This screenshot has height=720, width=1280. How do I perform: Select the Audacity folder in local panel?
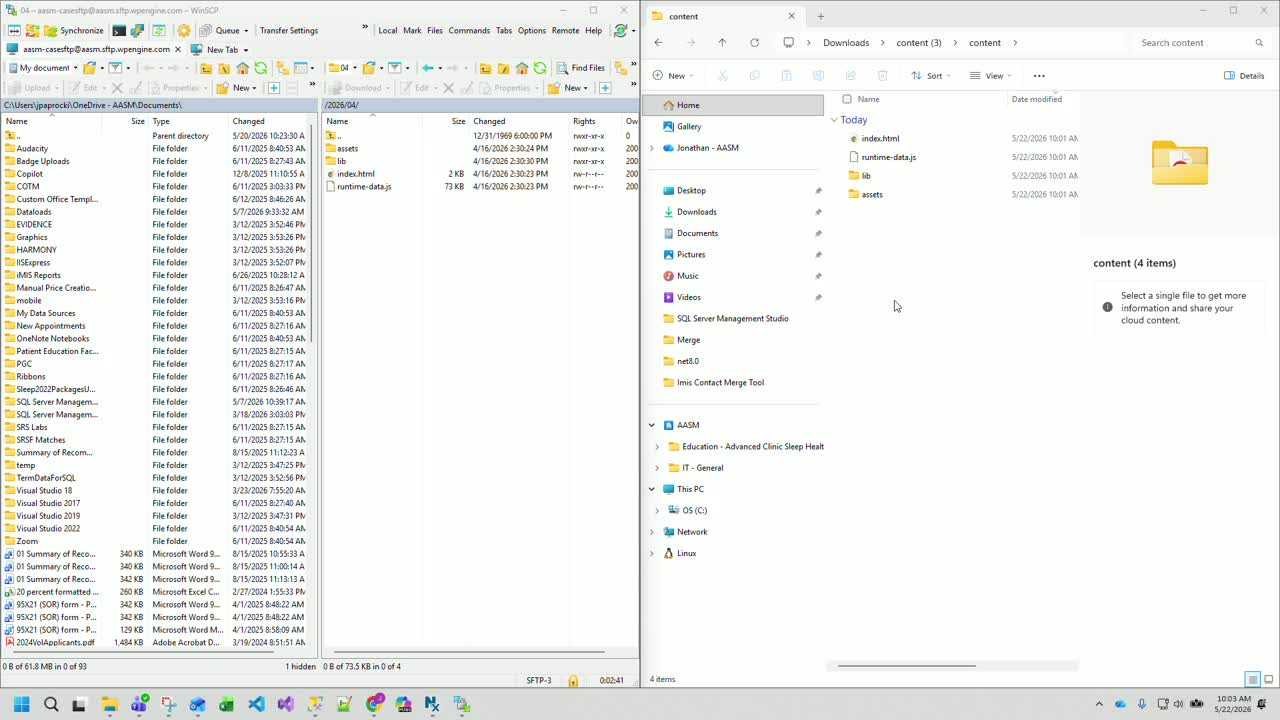(32, 148)
